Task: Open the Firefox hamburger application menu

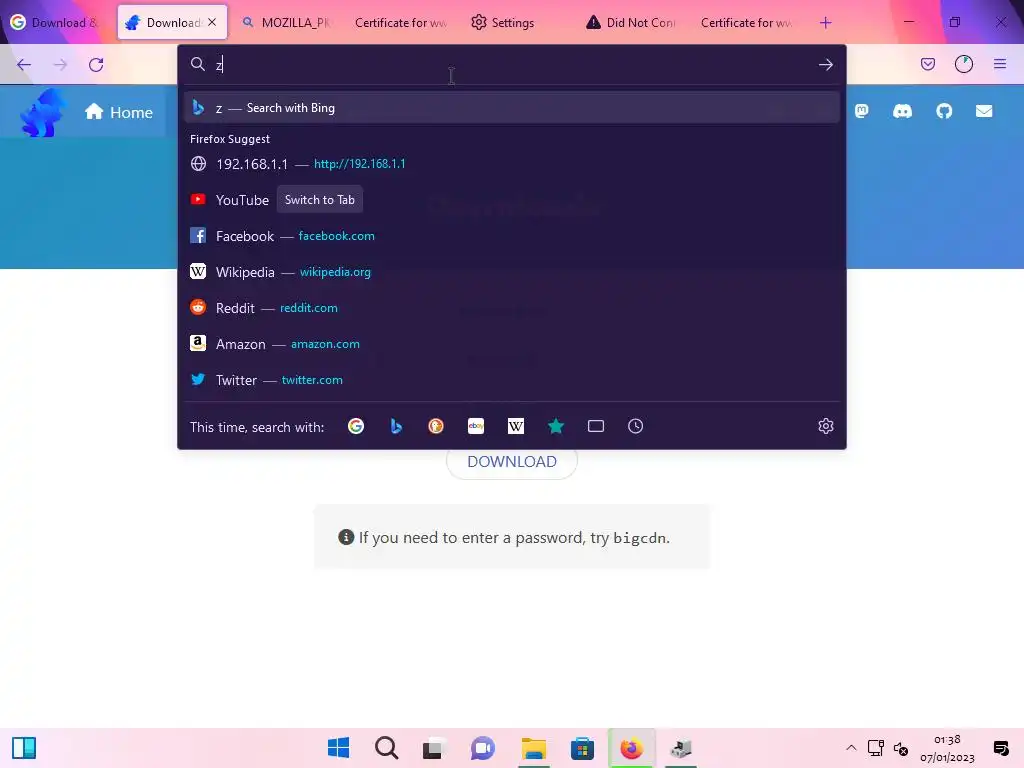Action: (1000, 64)
